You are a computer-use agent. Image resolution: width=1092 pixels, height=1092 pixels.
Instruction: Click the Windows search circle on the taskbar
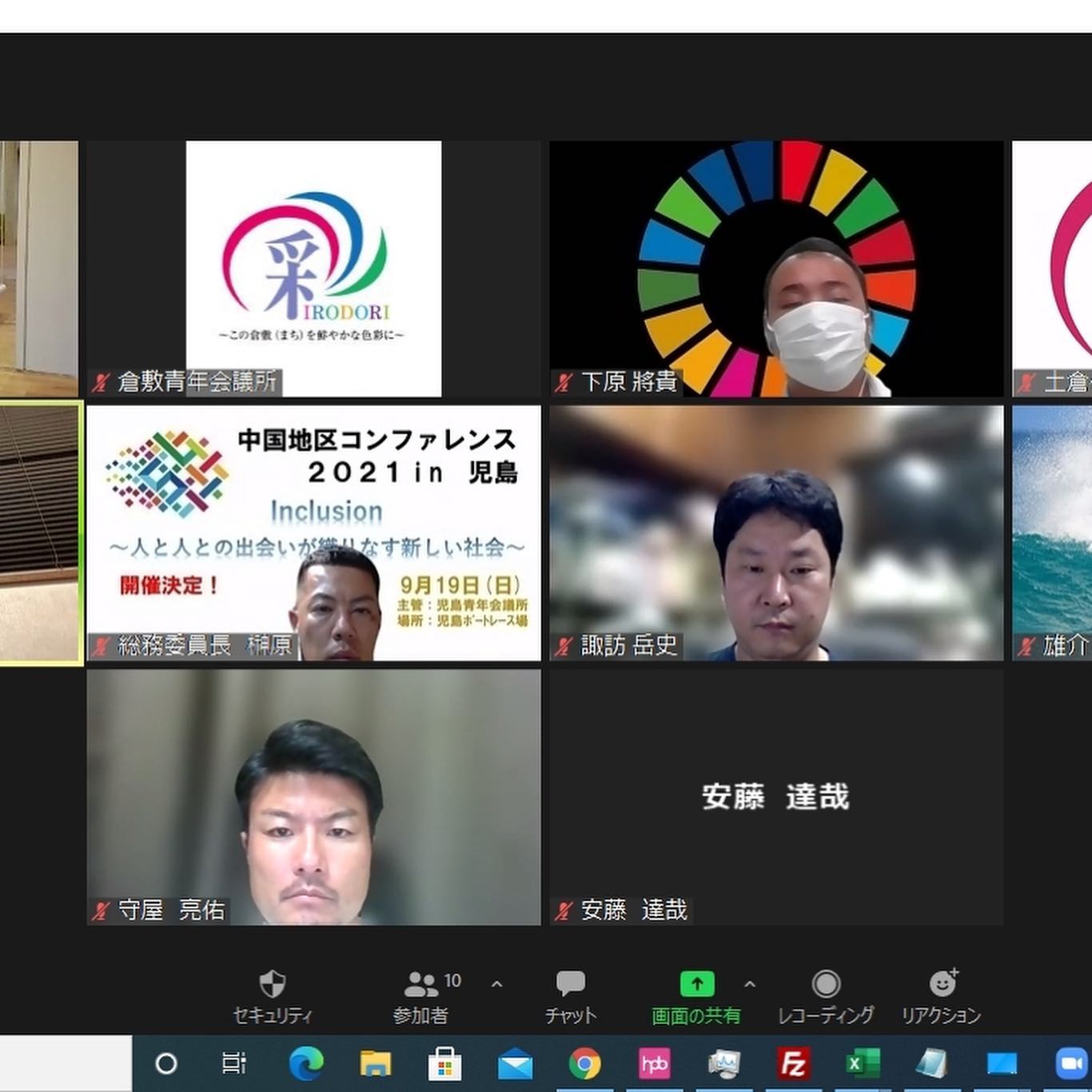tap(165, 1064)
